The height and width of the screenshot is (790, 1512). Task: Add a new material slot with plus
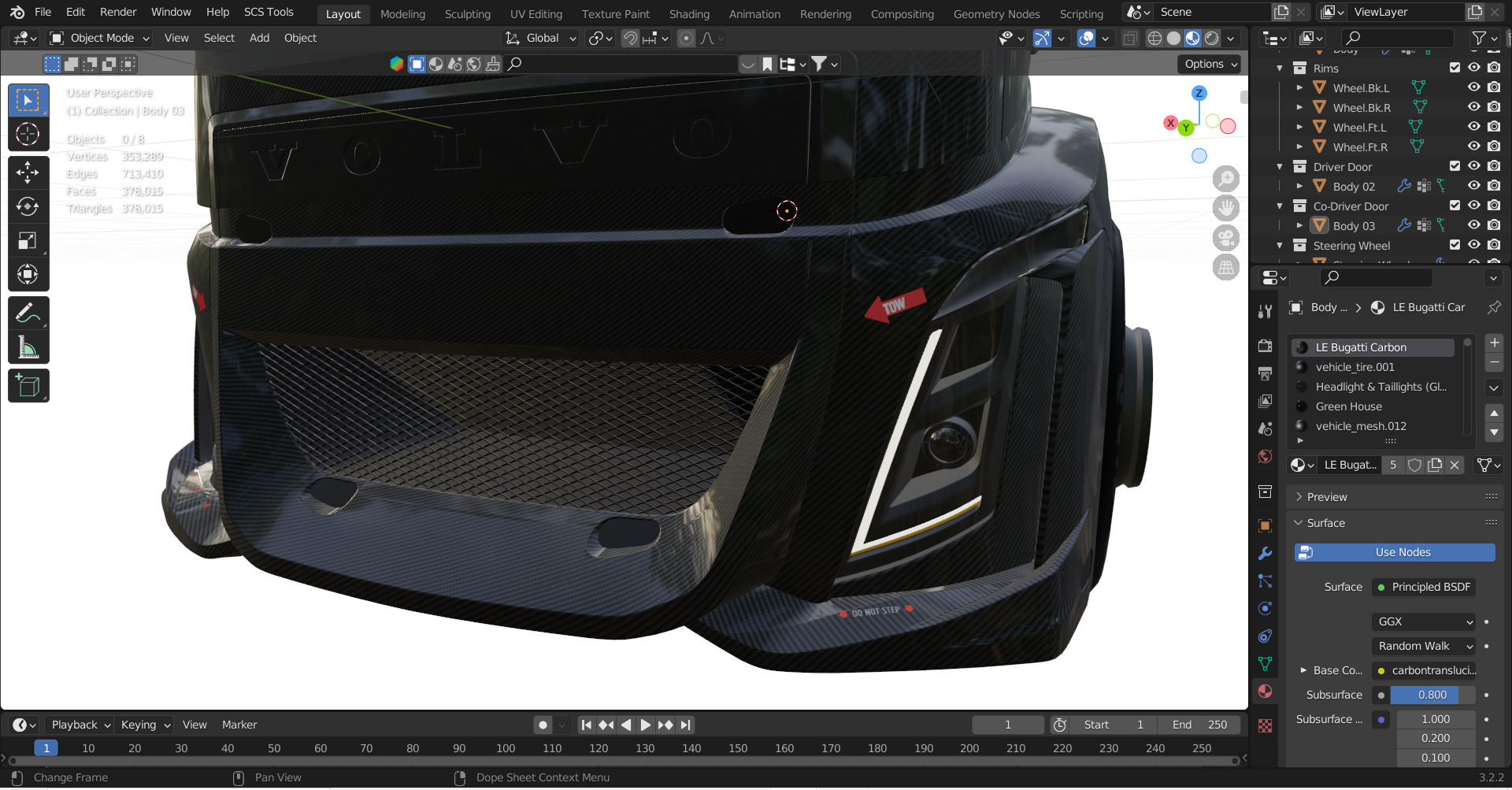(1494, 343)
